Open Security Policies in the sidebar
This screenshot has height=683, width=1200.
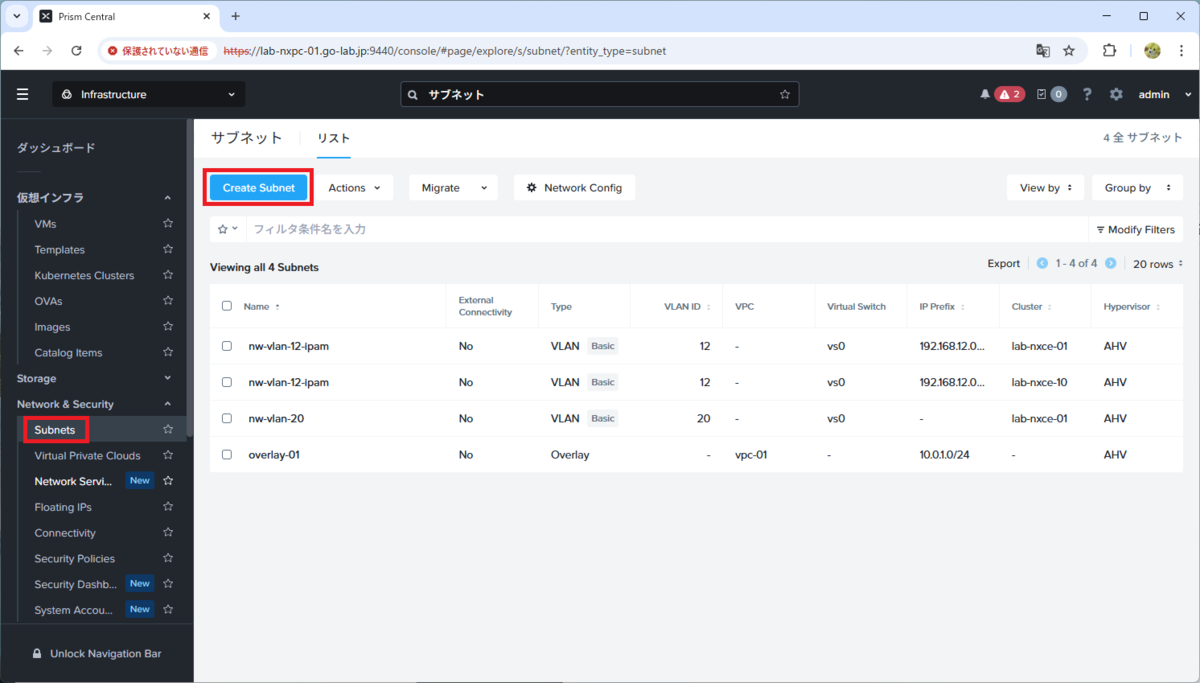75,559
